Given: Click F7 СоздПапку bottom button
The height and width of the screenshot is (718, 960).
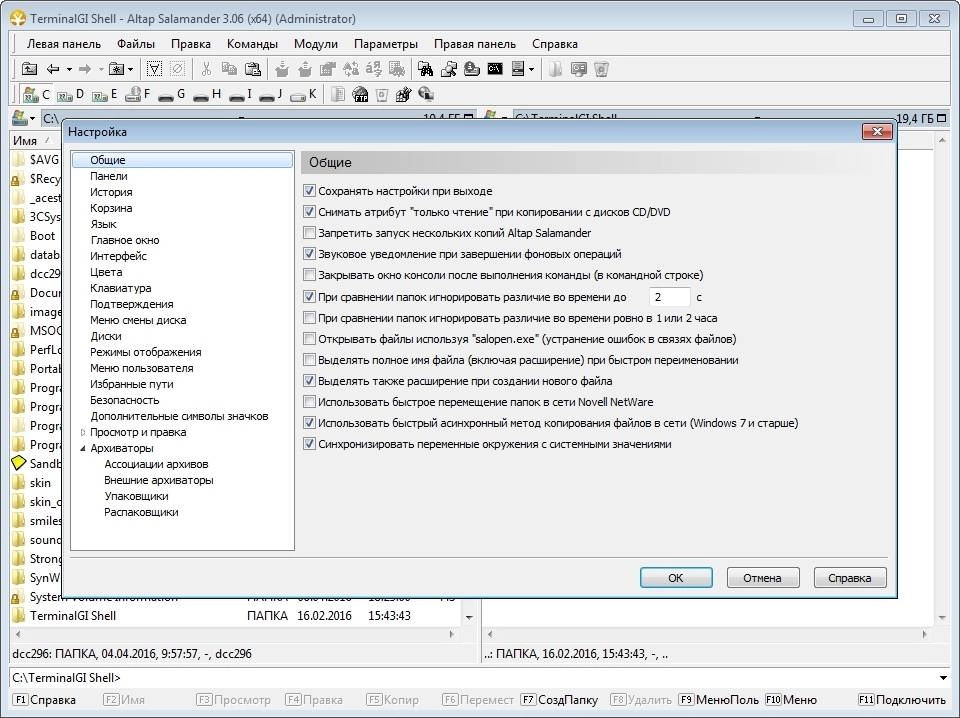Looking at the screenshot, I should point(559,700).
